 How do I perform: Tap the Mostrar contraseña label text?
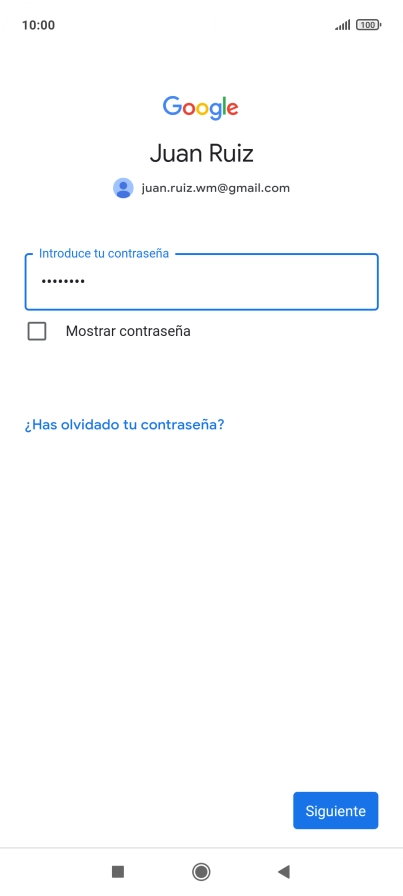click(128, 331)
